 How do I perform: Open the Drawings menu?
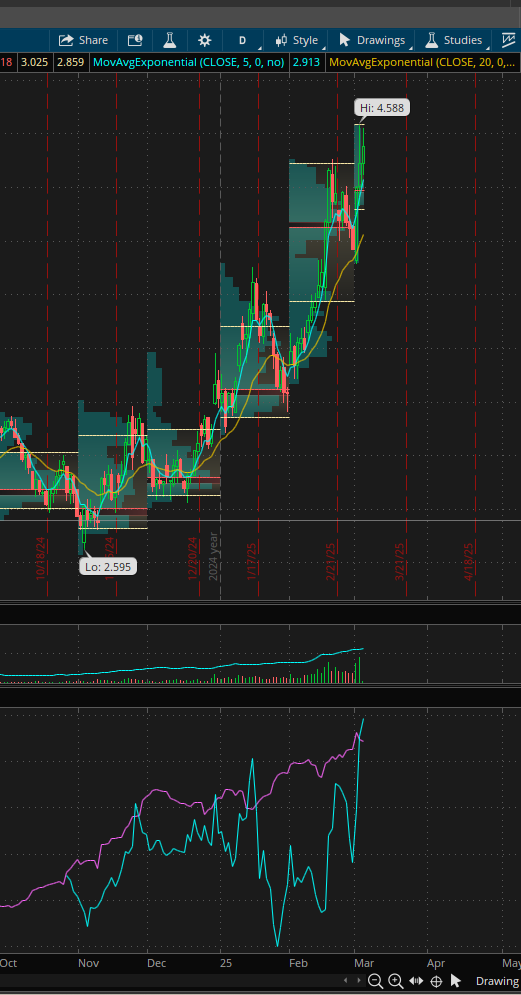[x=372, y=40]
